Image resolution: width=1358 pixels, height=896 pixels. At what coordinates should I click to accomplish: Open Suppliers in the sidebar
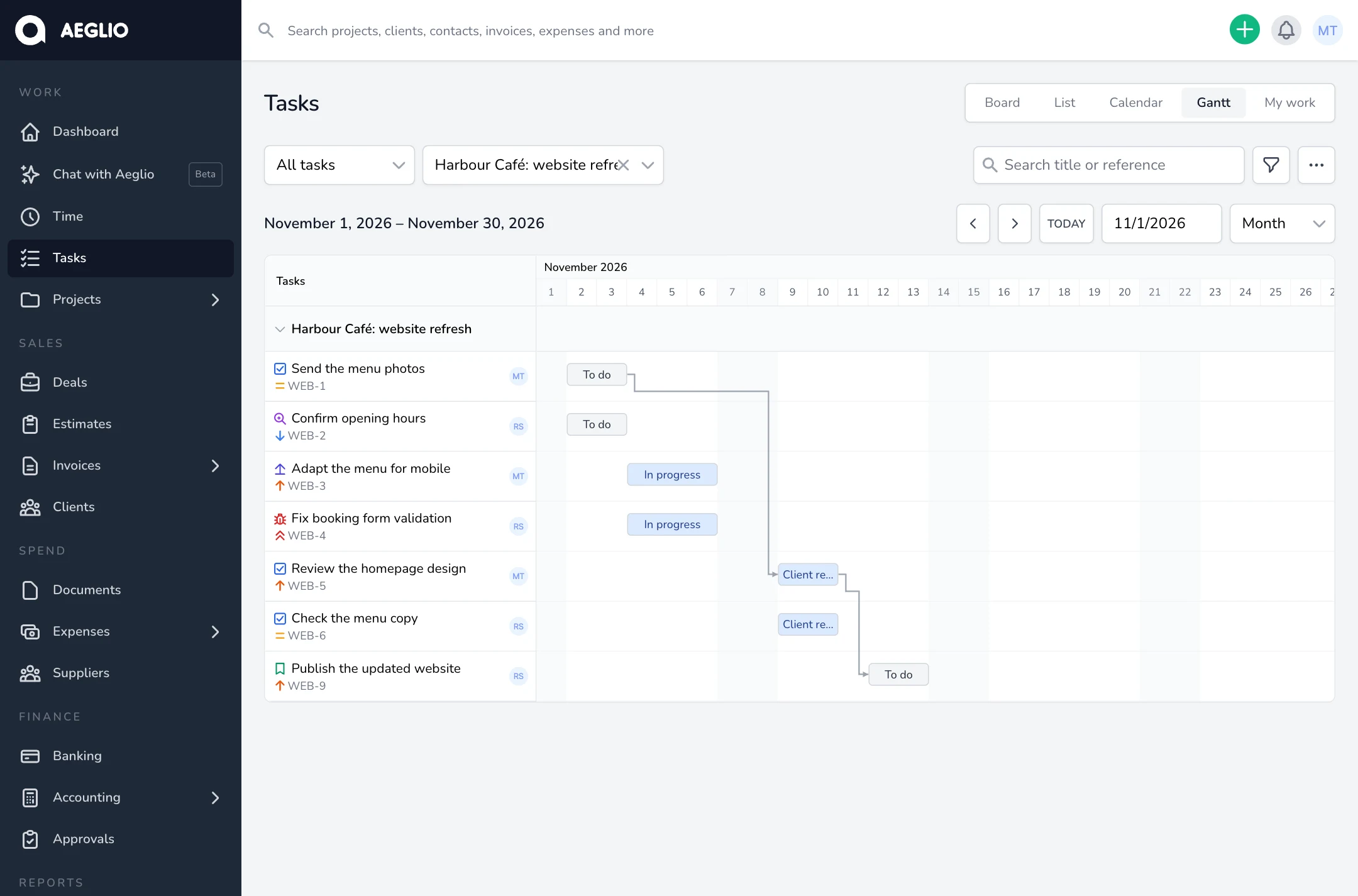pyautogui.click(x=121, y=673)
